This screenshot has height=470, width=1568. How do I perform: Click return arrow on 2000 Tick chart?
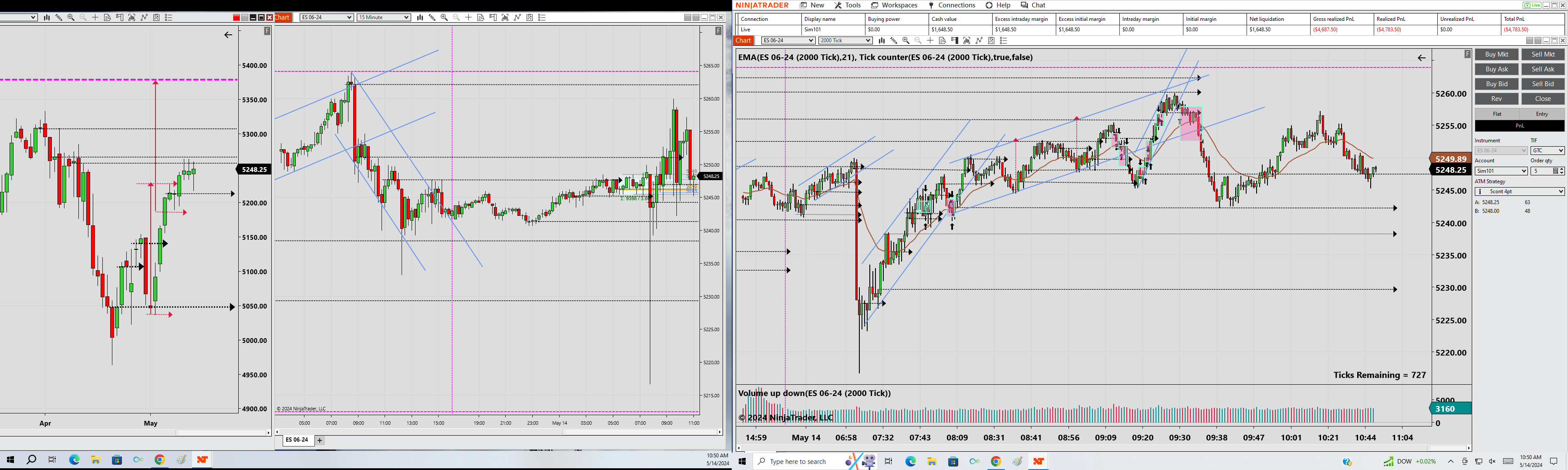click(1422, 58)
